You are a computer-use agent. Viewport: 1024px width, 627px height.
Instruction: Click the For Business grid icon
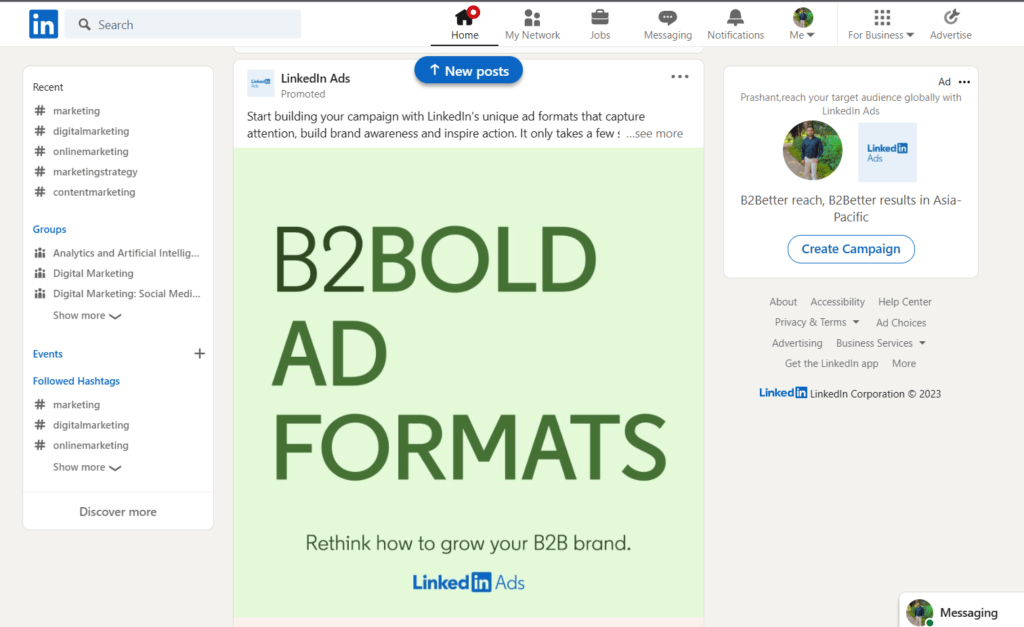tap(882, 17)
